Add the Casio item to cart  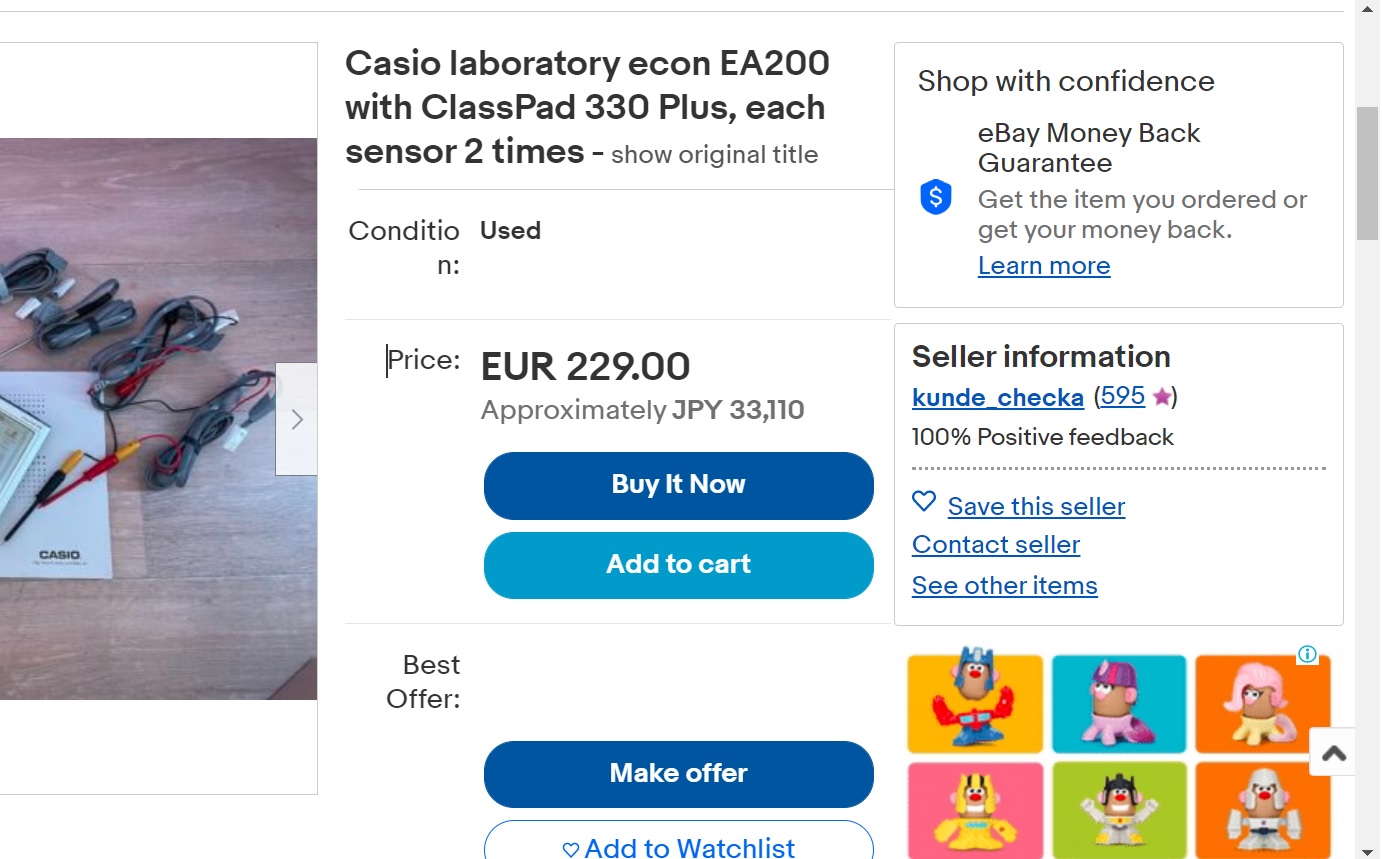tap(679, 565)
